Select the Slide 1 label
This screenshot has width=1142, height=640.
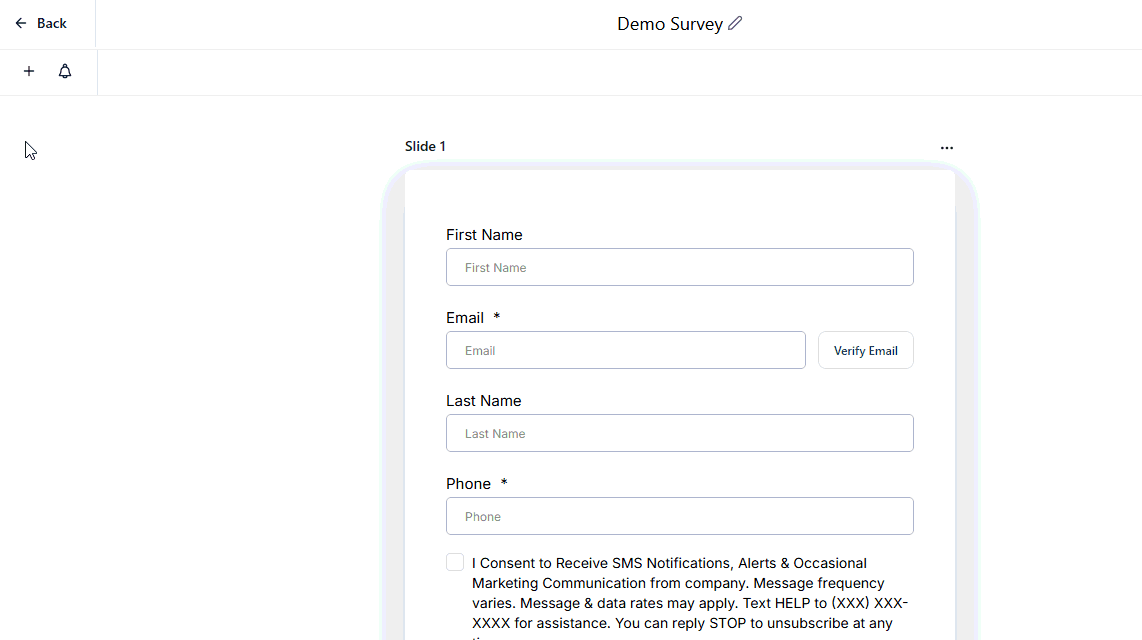tap(425, 146)
